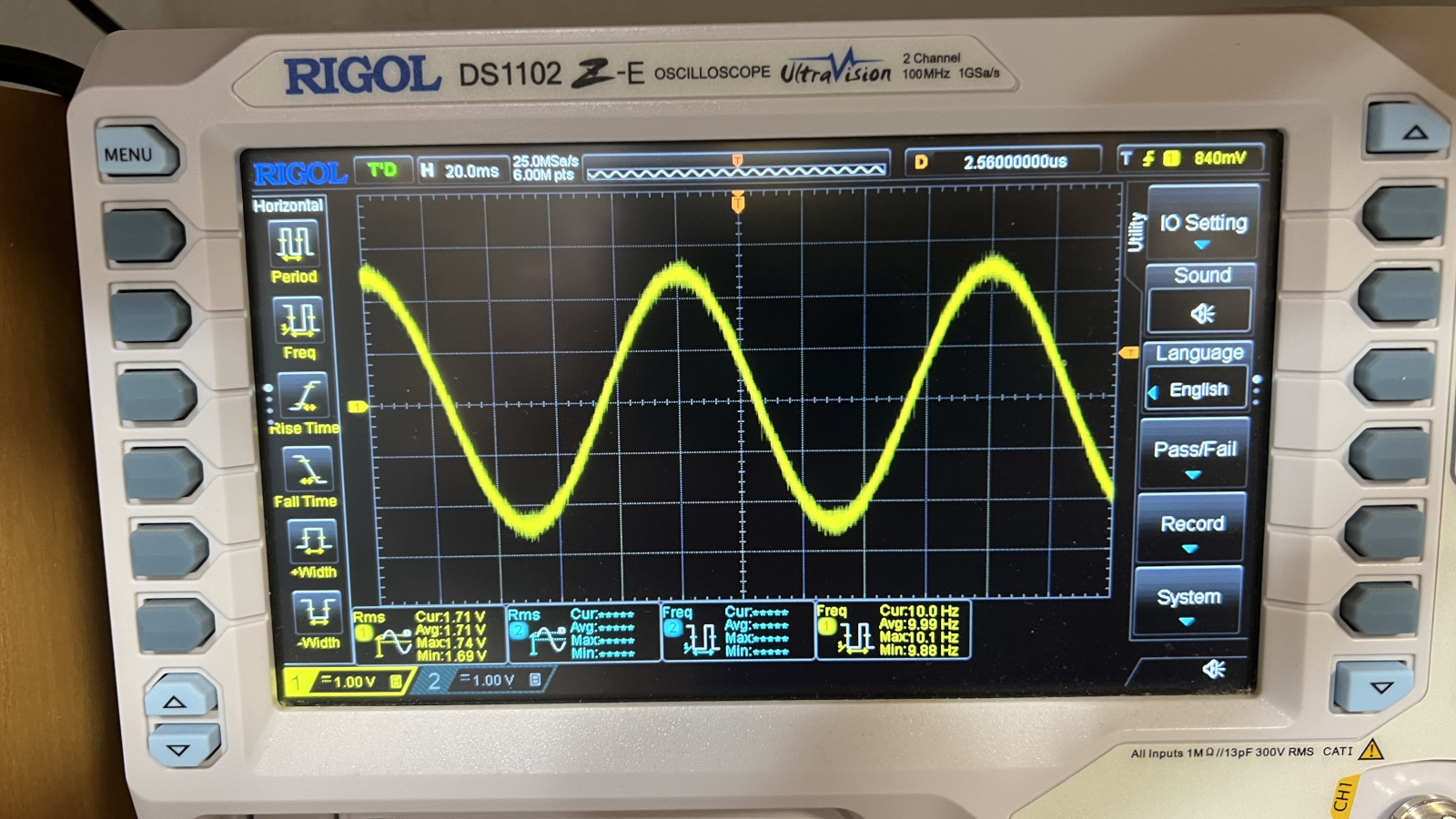
Task: Choose the Fall Time measurement icon
Action: (308, 470)
